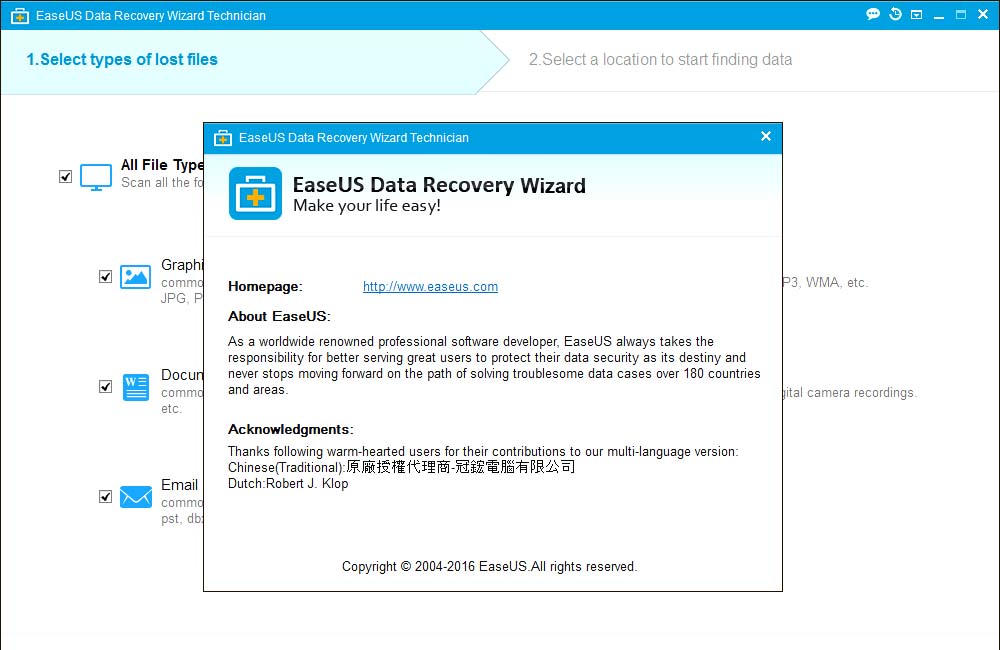Select step 1 Select types of lost files
The width and height of the screenshot is (1000, 650).
point(122,60)
